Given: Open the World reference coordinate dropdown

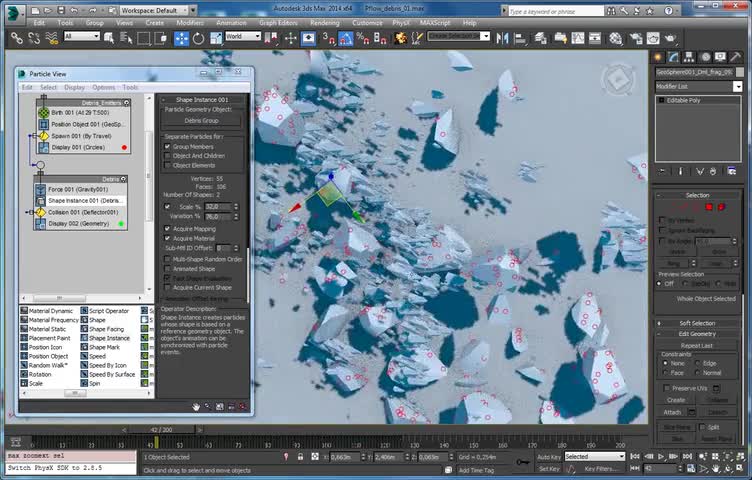Looking at the screenshot, I should coord(243,36).
